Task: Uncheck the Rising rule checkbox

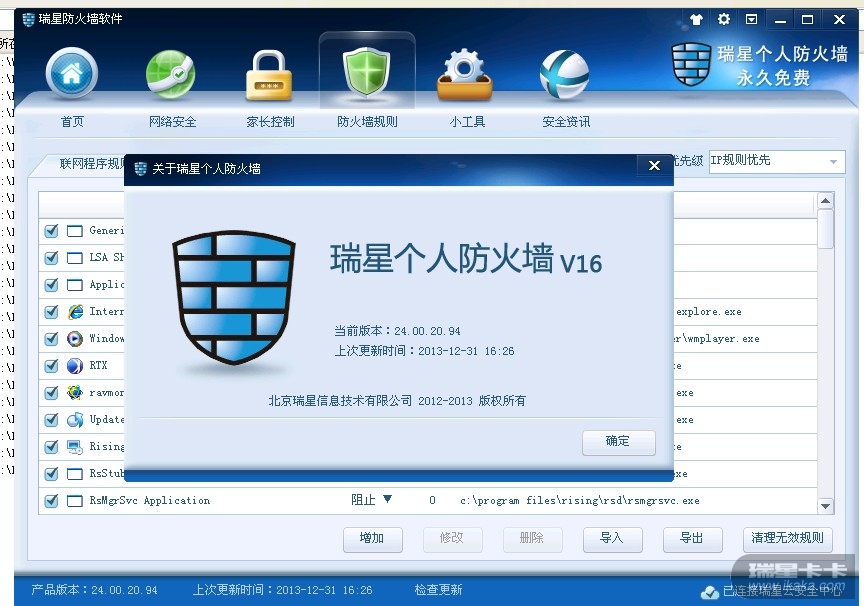Action: coord(52,447)
